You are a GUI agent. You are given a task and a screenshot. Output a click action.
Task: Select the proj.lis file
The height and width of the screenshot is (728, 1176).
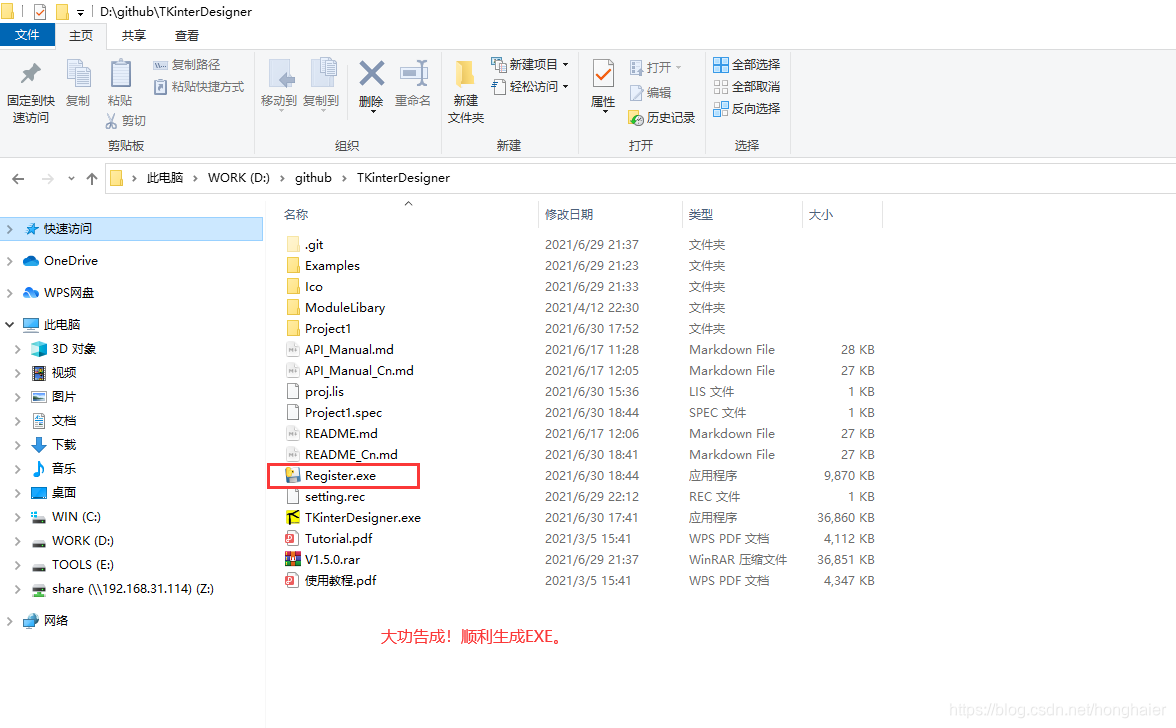pyautogui.click(x=324, y=391)
